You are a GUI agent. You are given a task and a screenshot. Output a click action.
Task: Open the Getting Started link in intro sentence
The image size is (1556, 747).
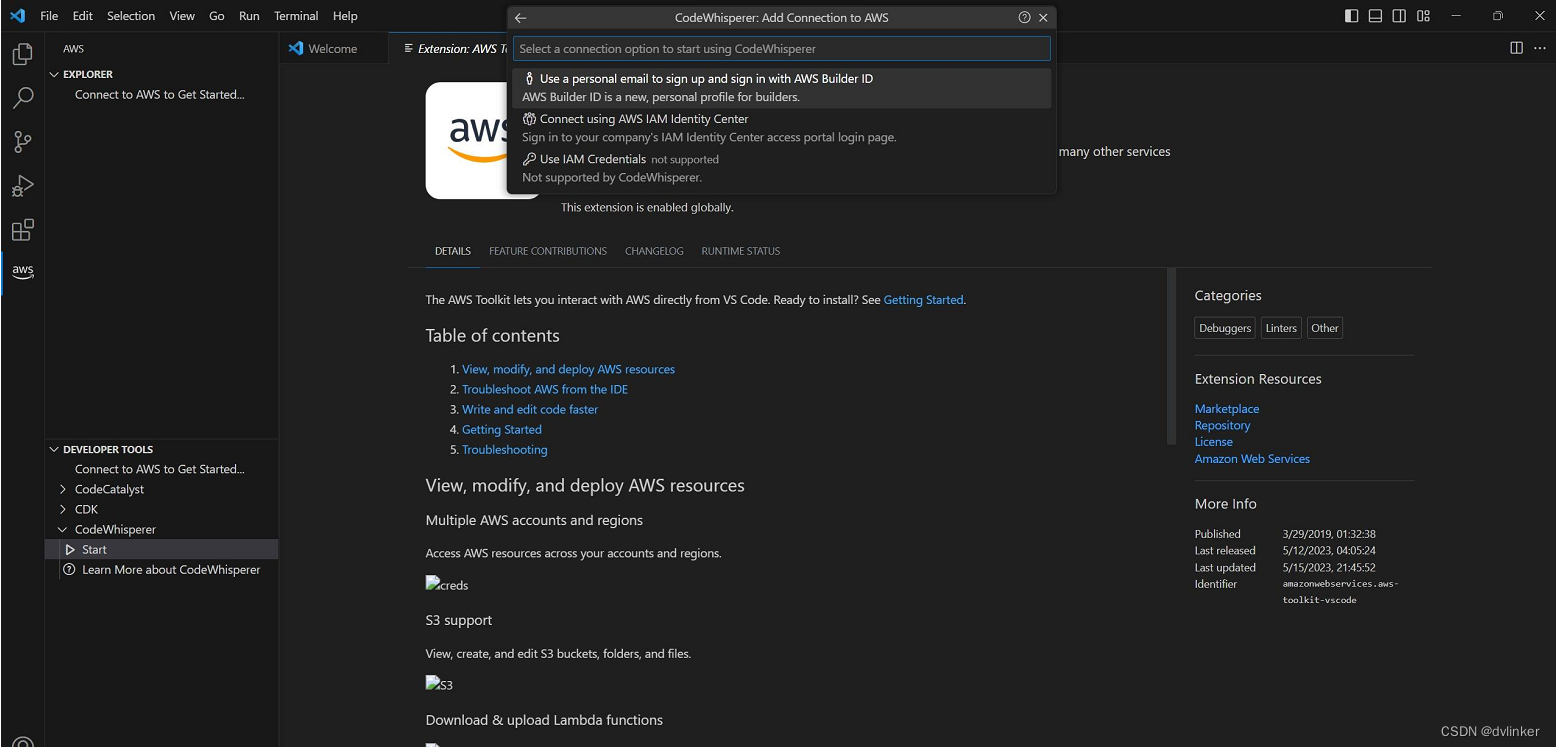tap(923, 300)
